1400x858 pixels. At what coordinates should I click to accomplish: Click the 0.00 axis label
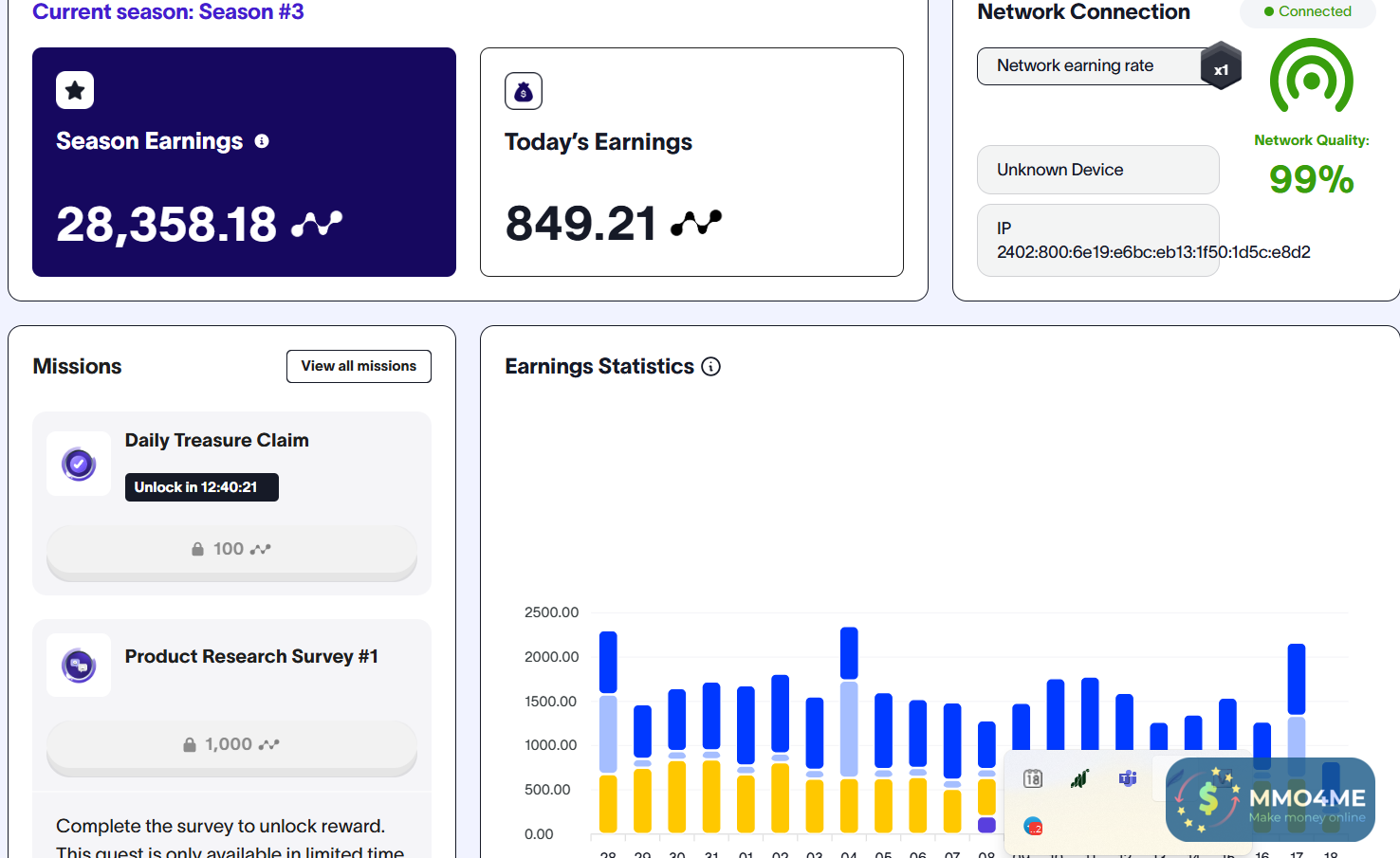[539, 834]
